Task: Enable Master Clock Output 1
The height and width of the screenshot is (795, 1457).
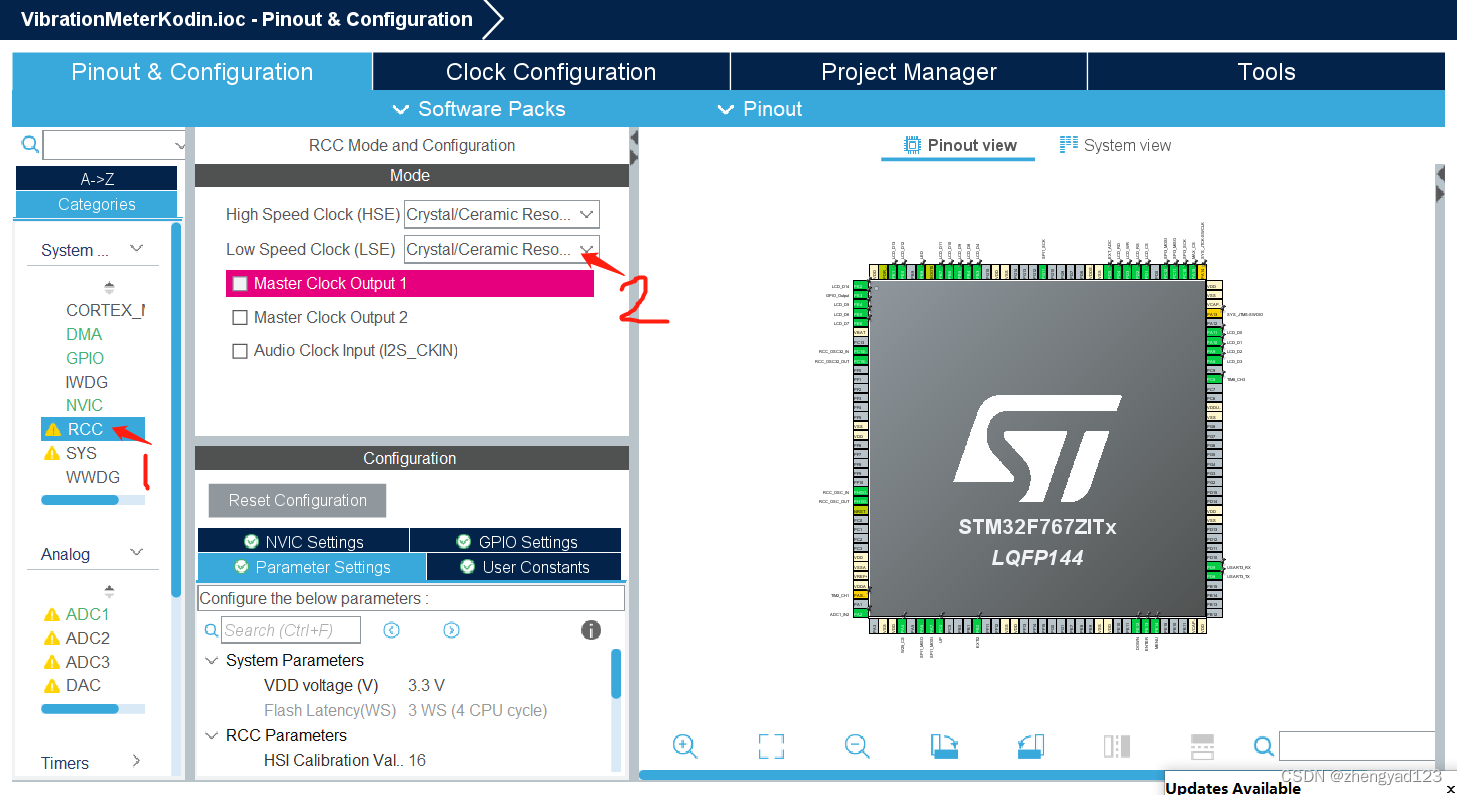Action: 240,283
